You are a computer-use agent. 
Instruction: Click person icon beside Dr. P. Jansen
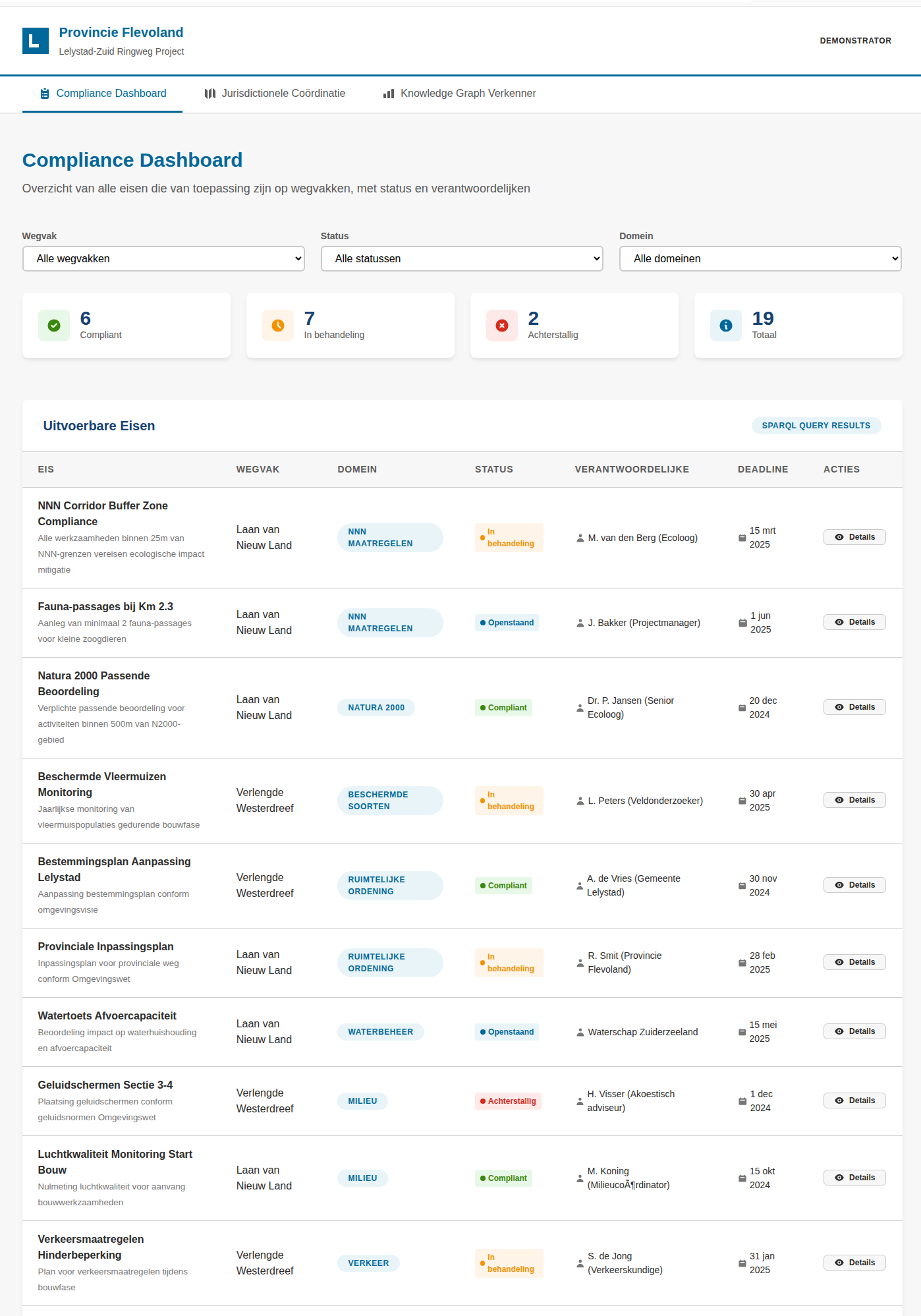[580, 708]
